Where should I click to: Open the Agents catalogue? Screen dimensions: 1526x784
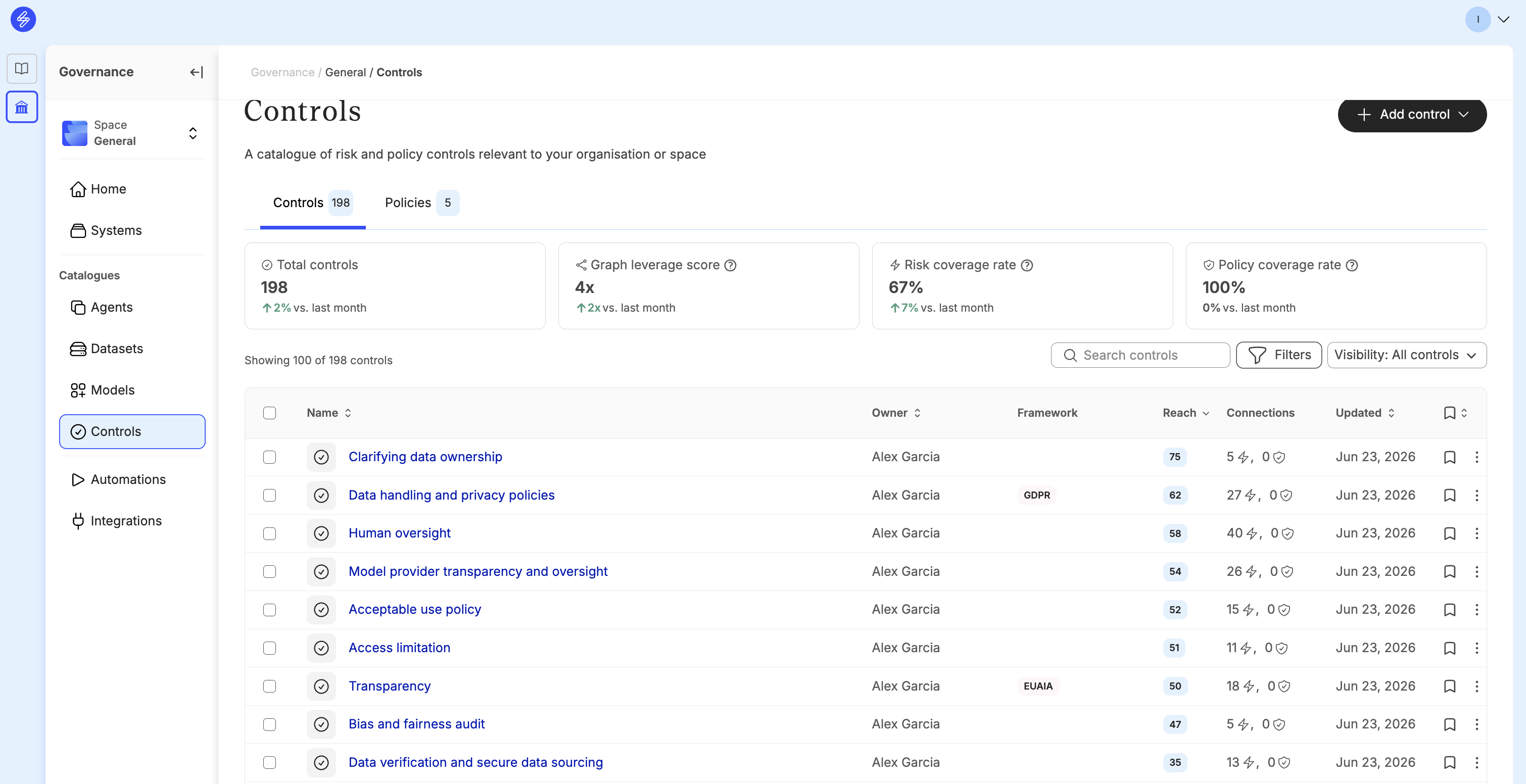[131, 307]
